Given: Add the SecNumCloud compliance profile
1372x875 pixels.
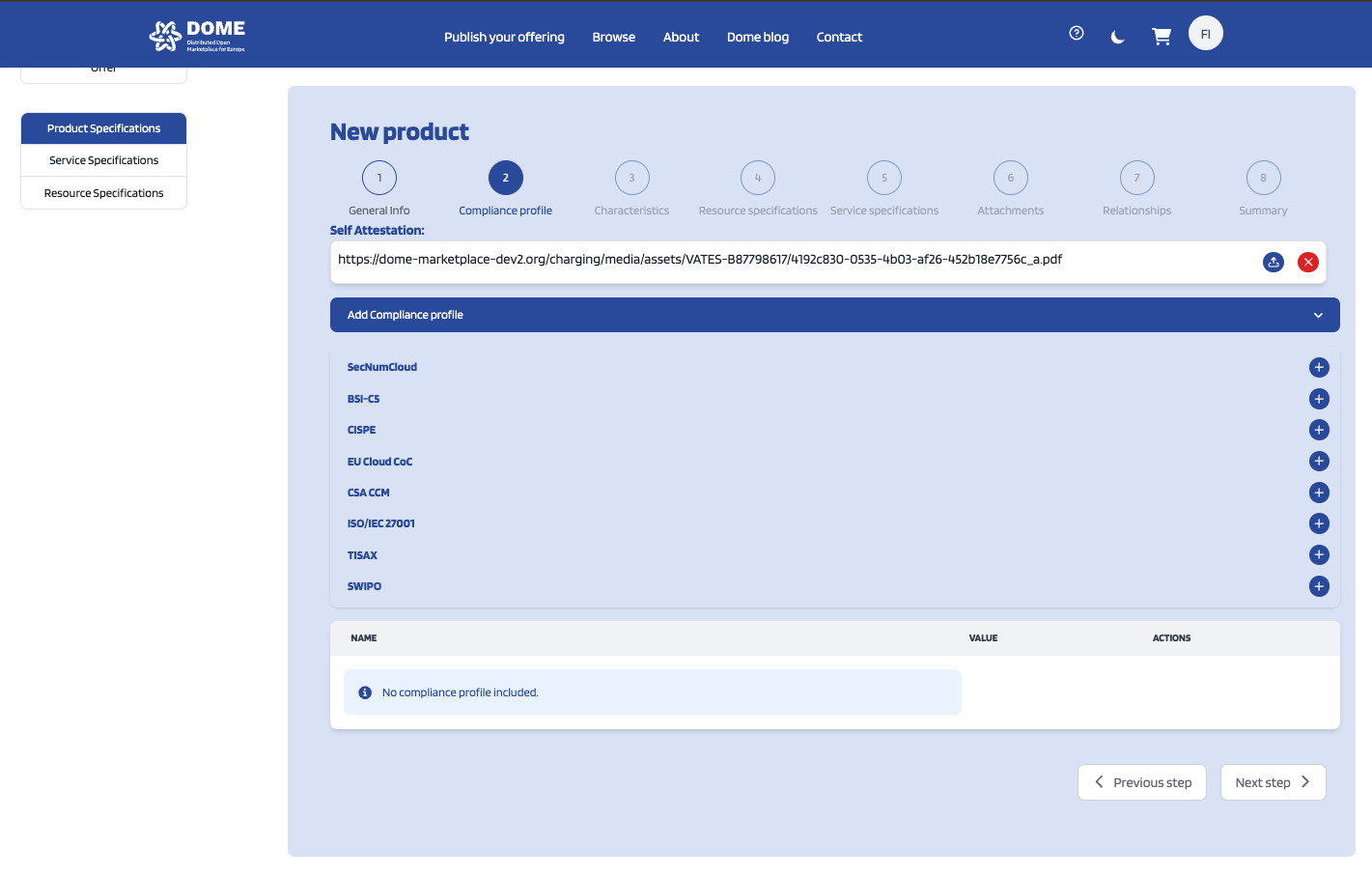Looking at the screenshot, I should pos(1319,367).
